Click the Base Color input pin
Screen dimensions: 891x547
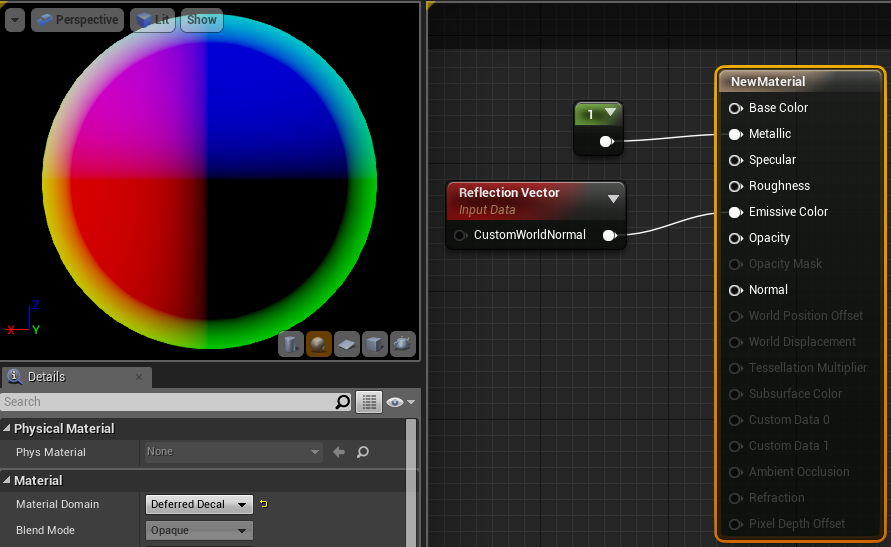(x=735, y=108)
